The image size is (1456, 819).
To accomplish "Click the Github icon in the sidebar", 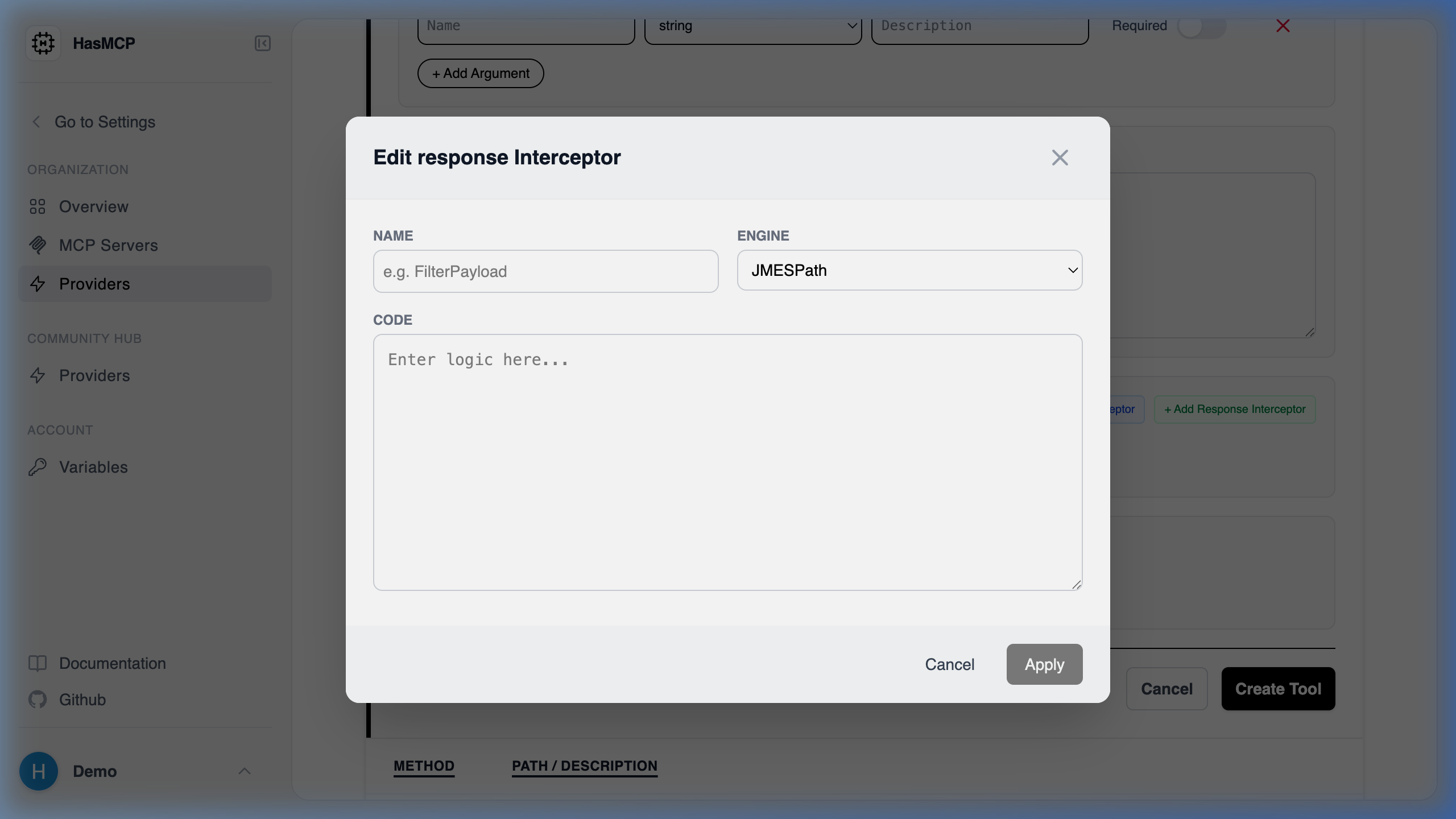I will 38,700.
